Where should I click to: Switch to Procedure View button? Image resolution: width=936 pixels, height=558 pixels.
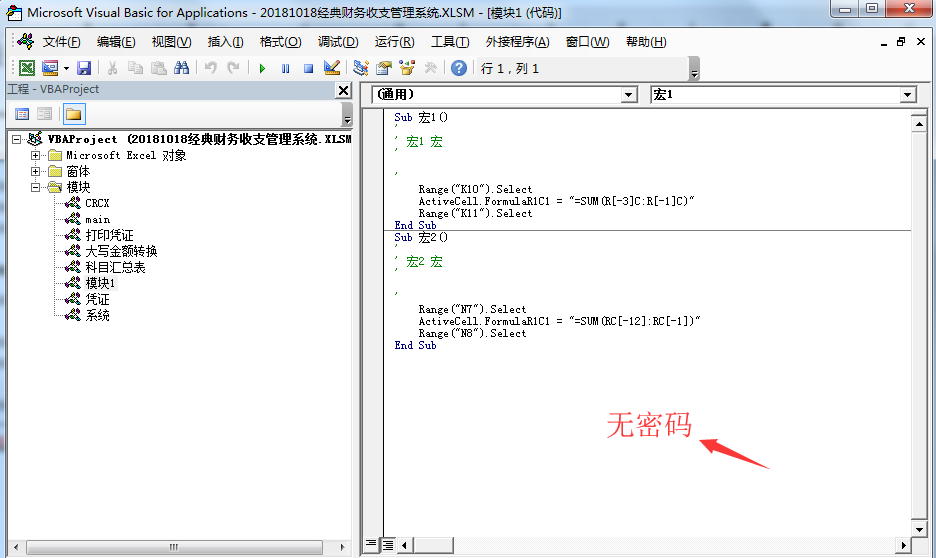coord(371,544)
